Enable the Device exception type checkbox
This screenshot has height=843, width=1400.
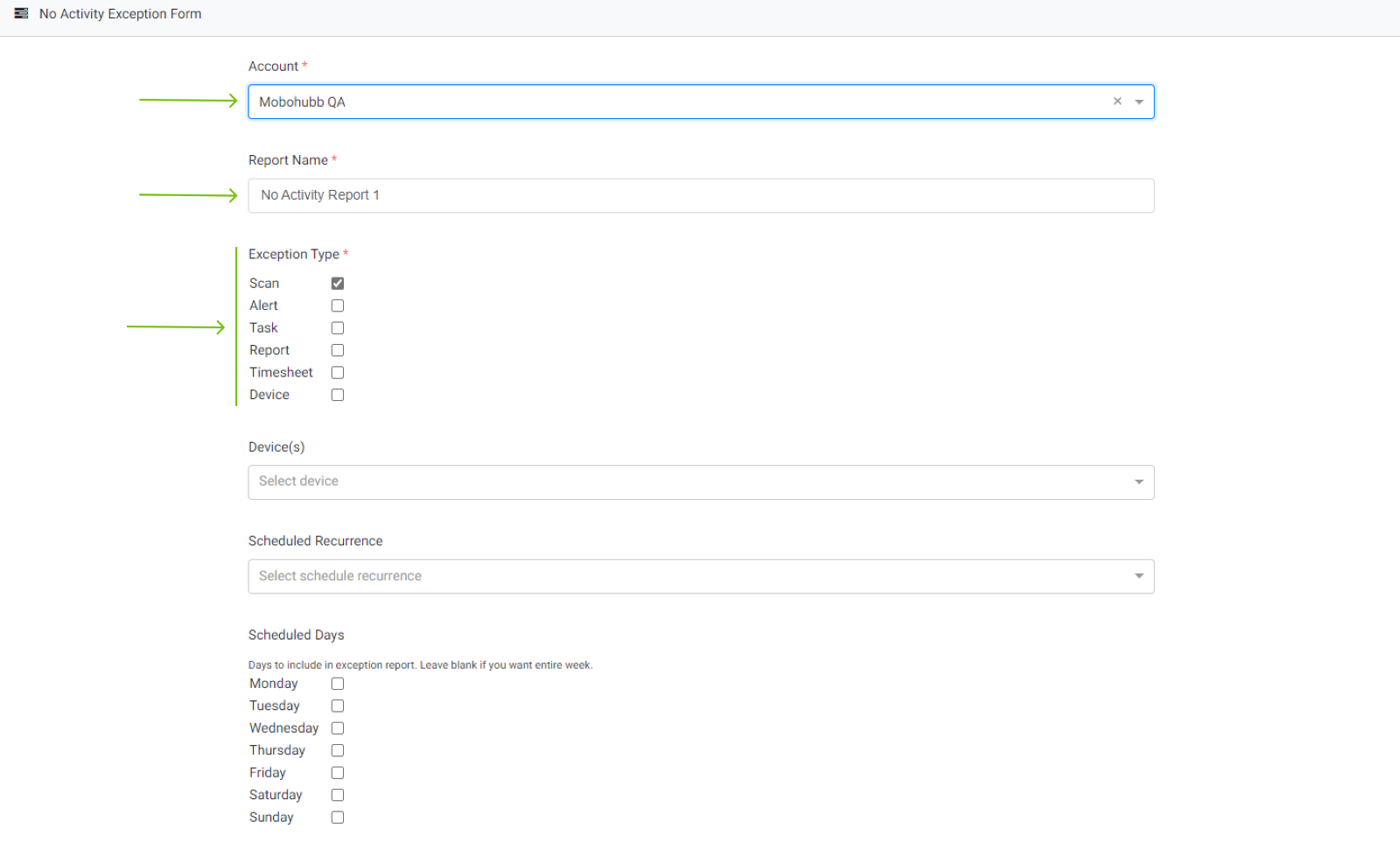(x=338, y=395)
